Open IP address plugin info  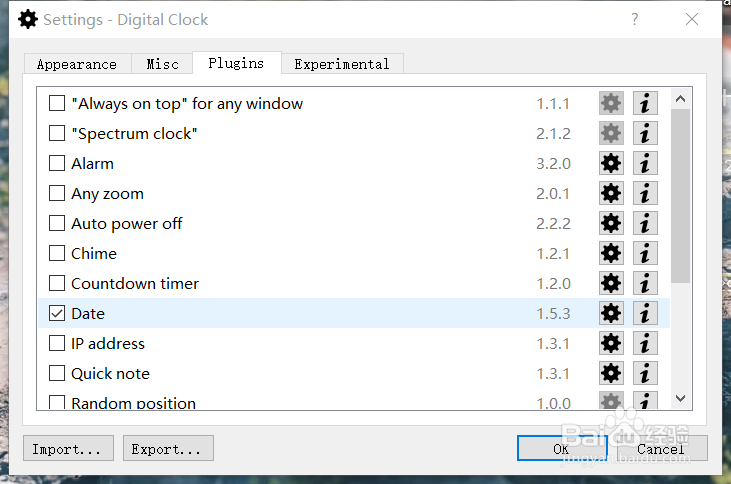click(x=645, y=343)
